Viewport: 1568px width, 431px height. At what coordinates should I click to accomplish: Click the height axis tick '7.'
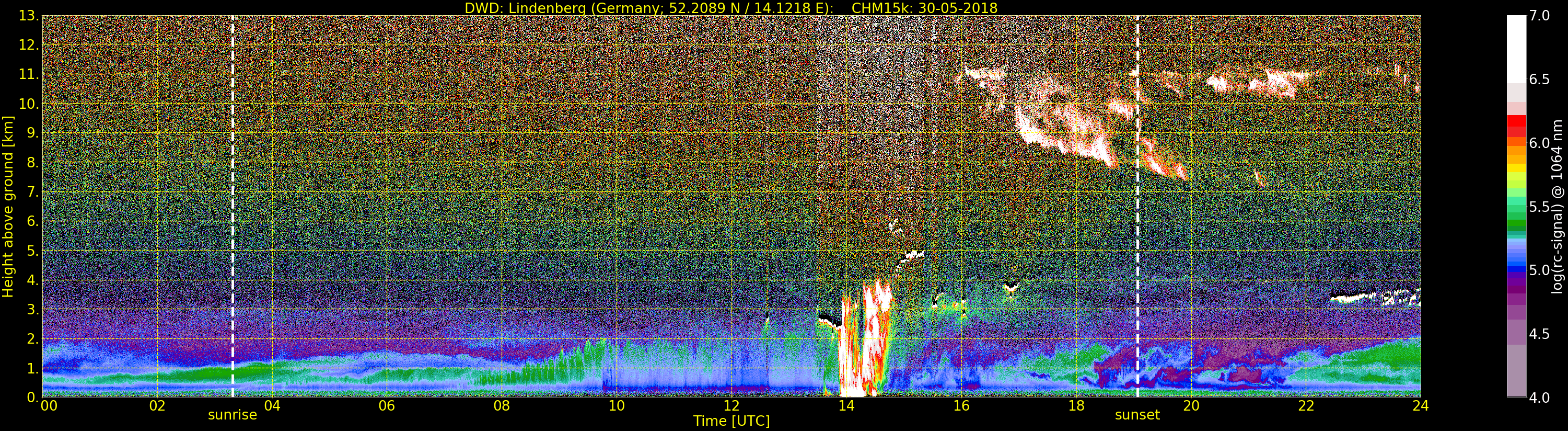coord(32,192)
